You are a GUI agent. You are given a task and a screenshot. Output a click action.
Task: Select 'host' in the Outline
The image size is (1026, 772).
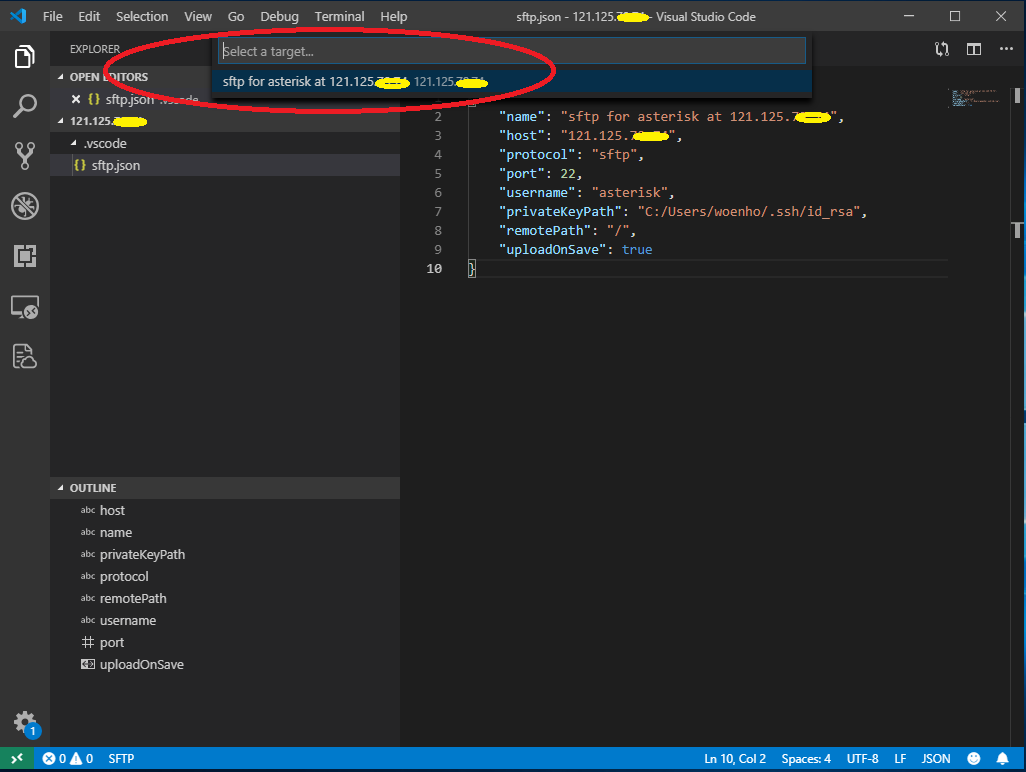pyautogui.click(x=112, y=510)
